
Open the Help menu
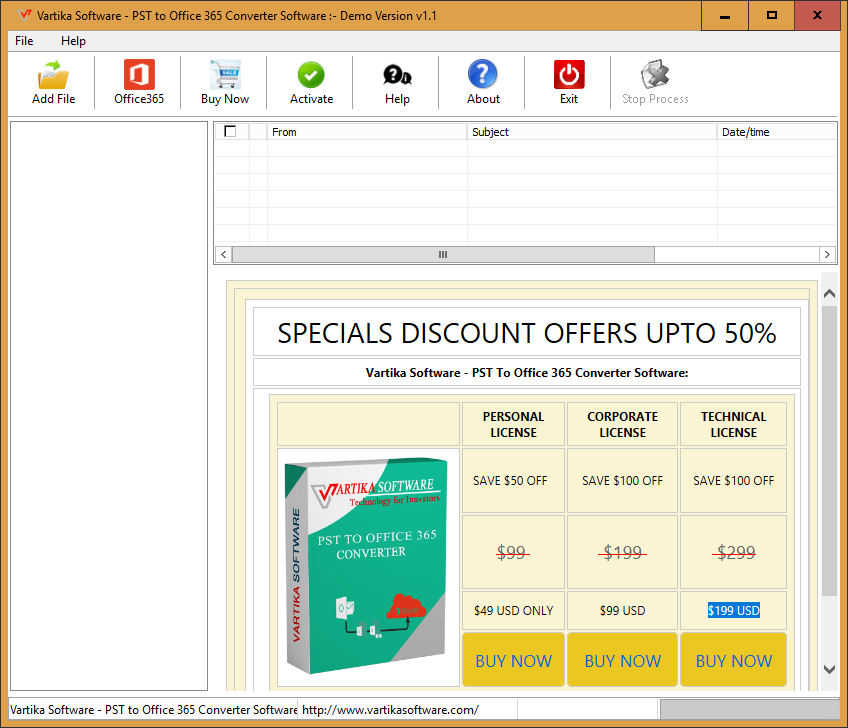[73, 41]
